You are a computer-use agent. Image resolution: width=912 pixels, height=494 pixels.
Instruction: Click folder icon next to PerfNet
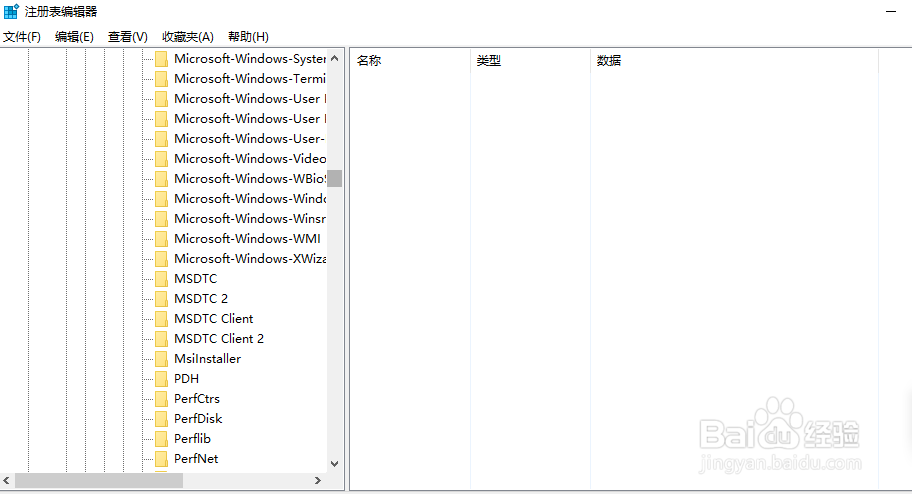161,459
